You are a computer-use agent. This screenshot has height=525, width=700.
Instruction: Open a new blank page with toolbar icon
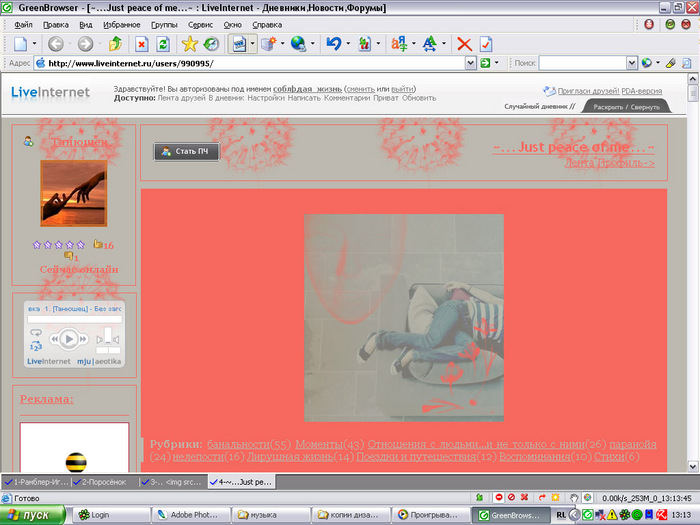[21, 44]
